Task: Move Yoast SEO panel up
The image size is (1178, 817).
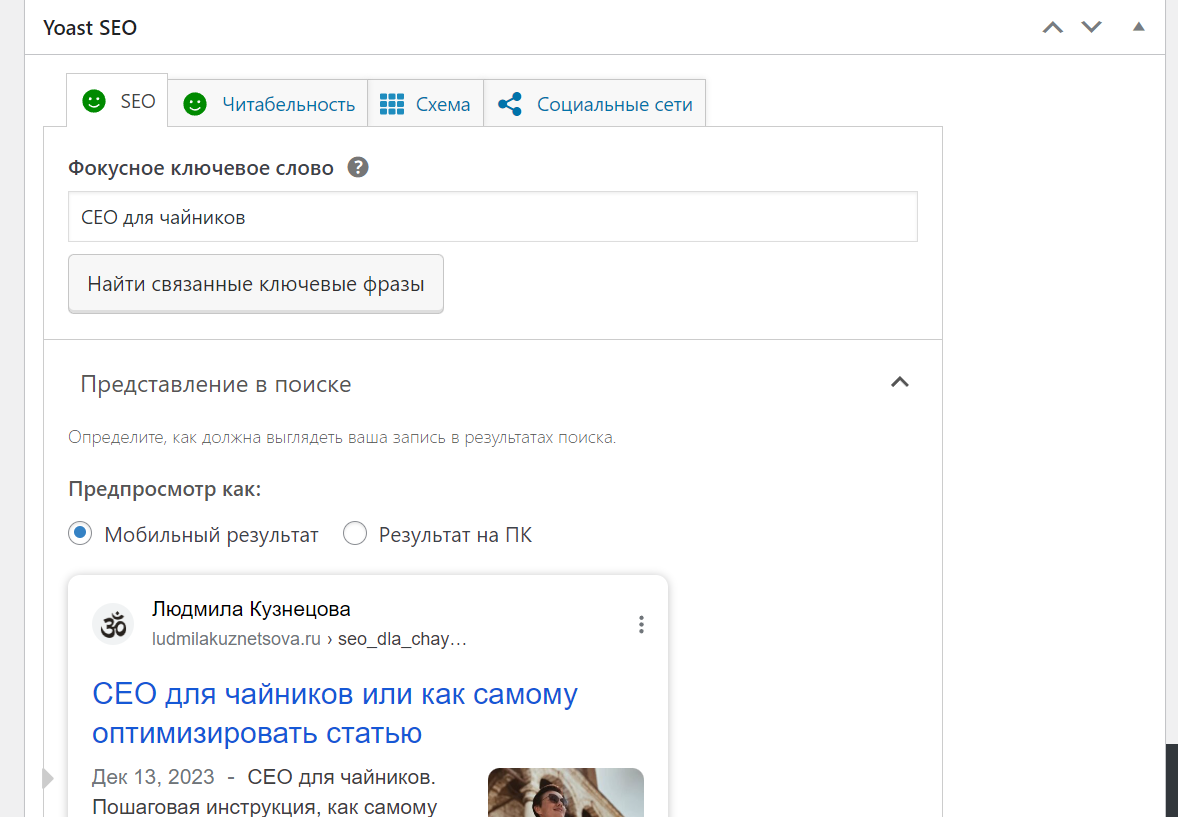Action: 1053,28
